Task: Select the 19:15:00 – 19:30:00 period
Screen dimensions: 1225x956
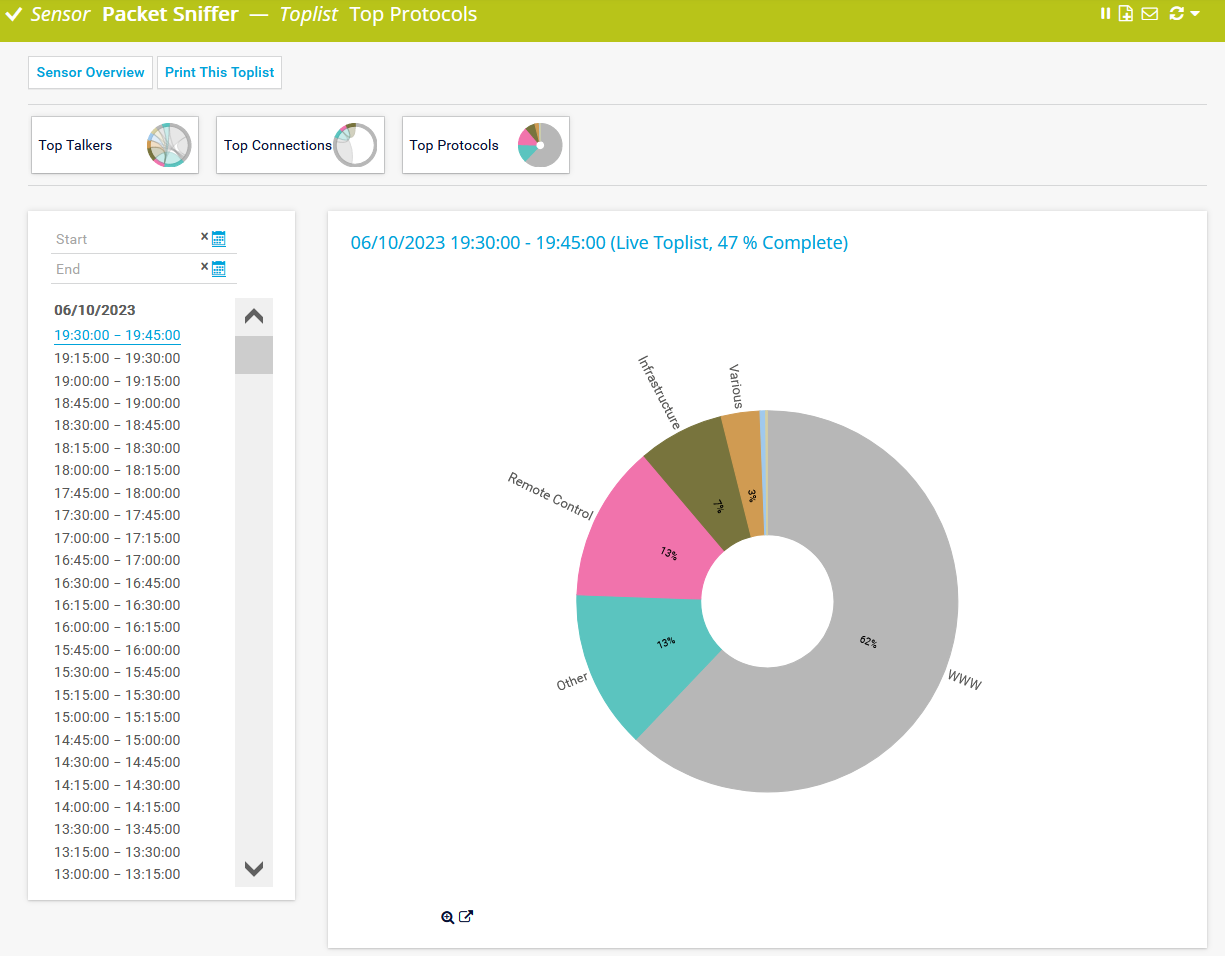Action: click(x=117, y=358)
